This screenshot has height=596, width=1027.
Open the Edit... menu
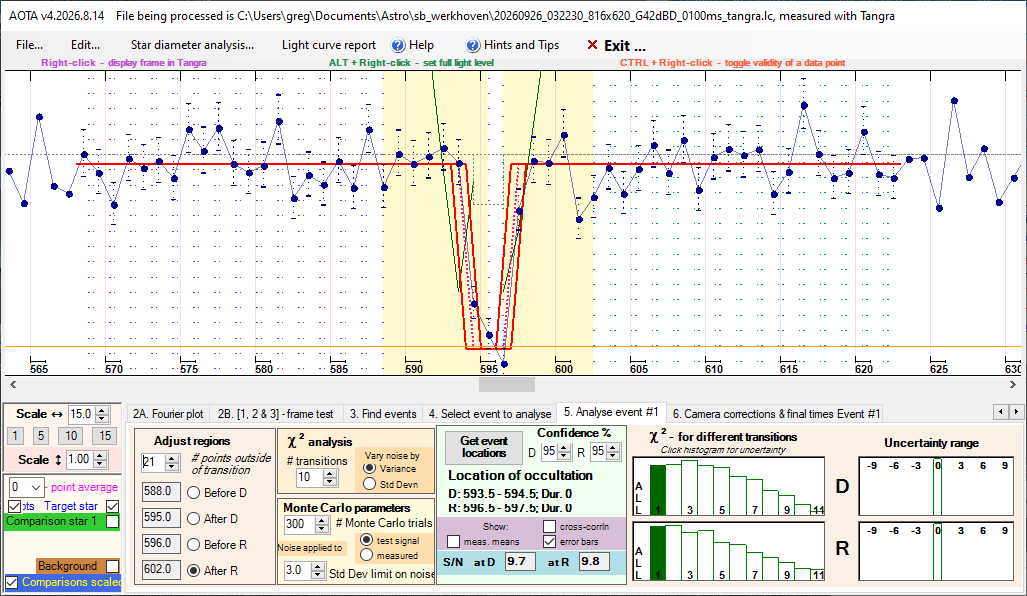[85, 45]
